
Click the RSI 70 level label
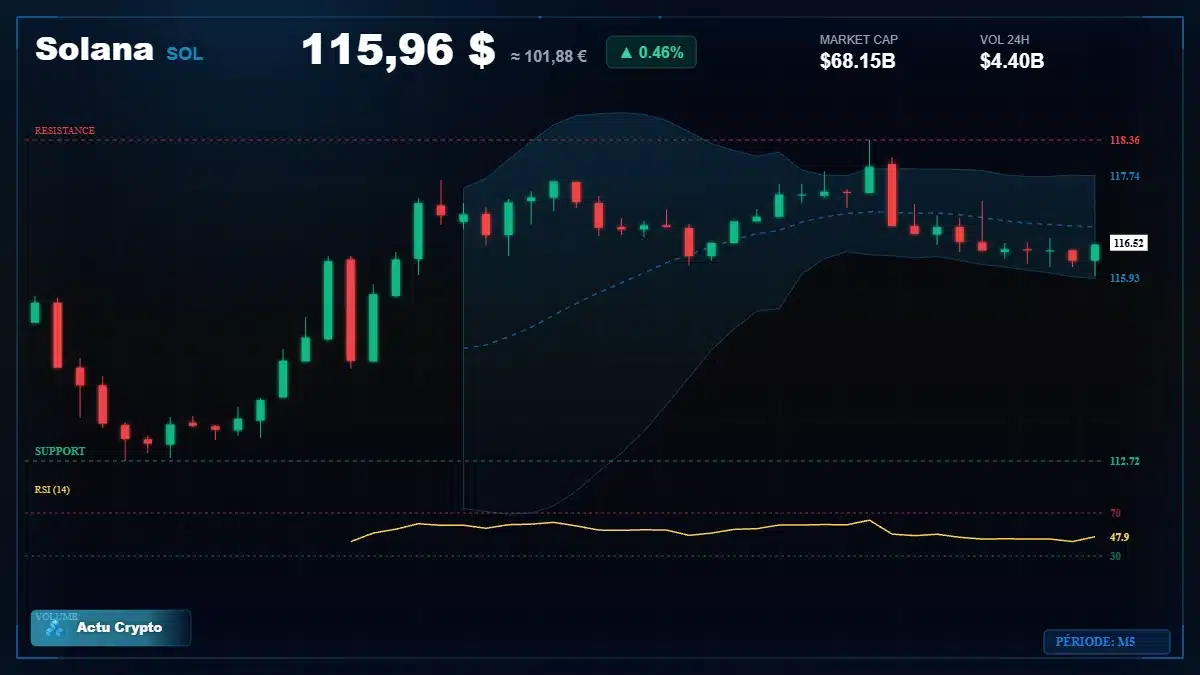1115,513
